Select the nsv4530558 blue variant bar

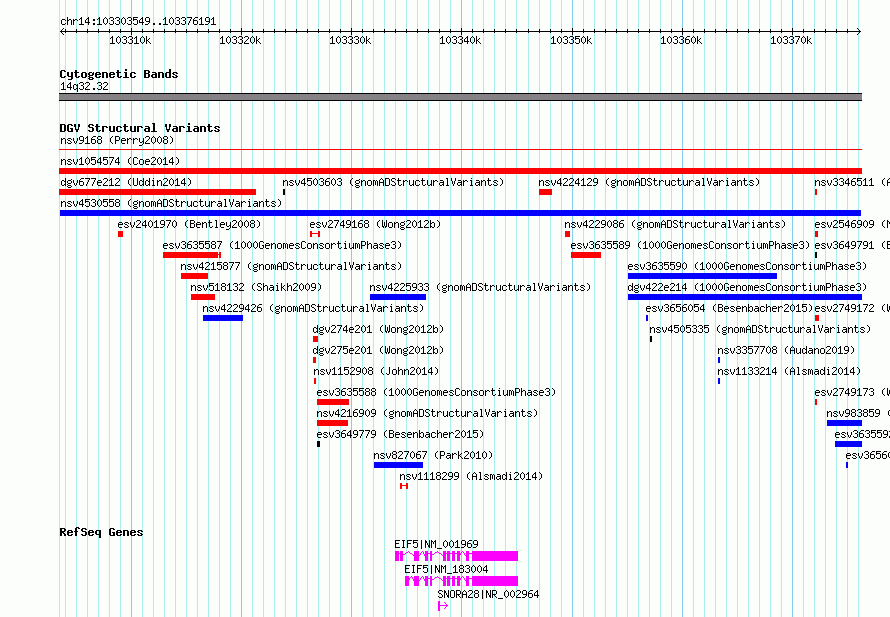(460, 213)
